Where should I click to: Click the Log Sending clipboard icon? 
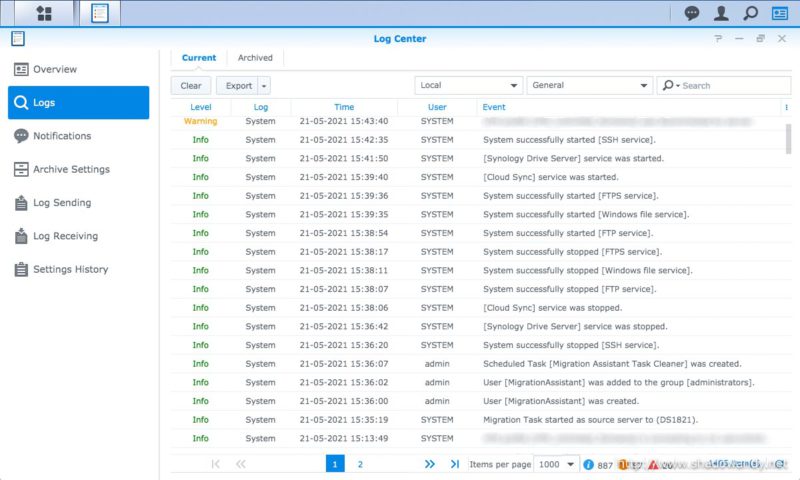(x=21, y=203)
